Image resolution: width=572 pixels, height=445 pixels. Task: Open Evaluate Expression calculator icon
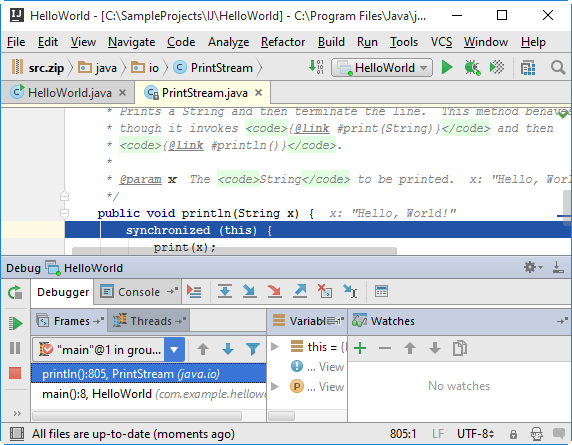tap(381, 291)
